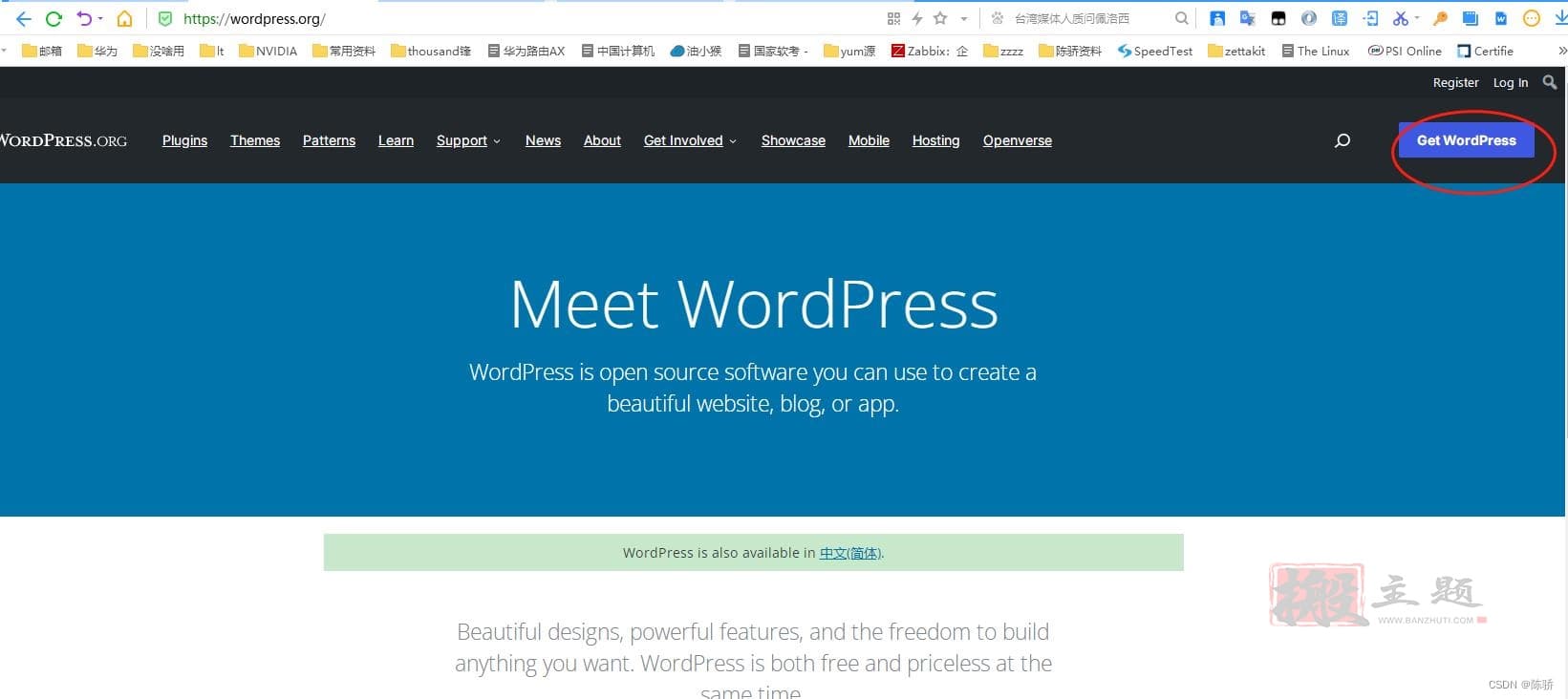Expand the arrow next to scissors icon

[x=1417, y=19]
